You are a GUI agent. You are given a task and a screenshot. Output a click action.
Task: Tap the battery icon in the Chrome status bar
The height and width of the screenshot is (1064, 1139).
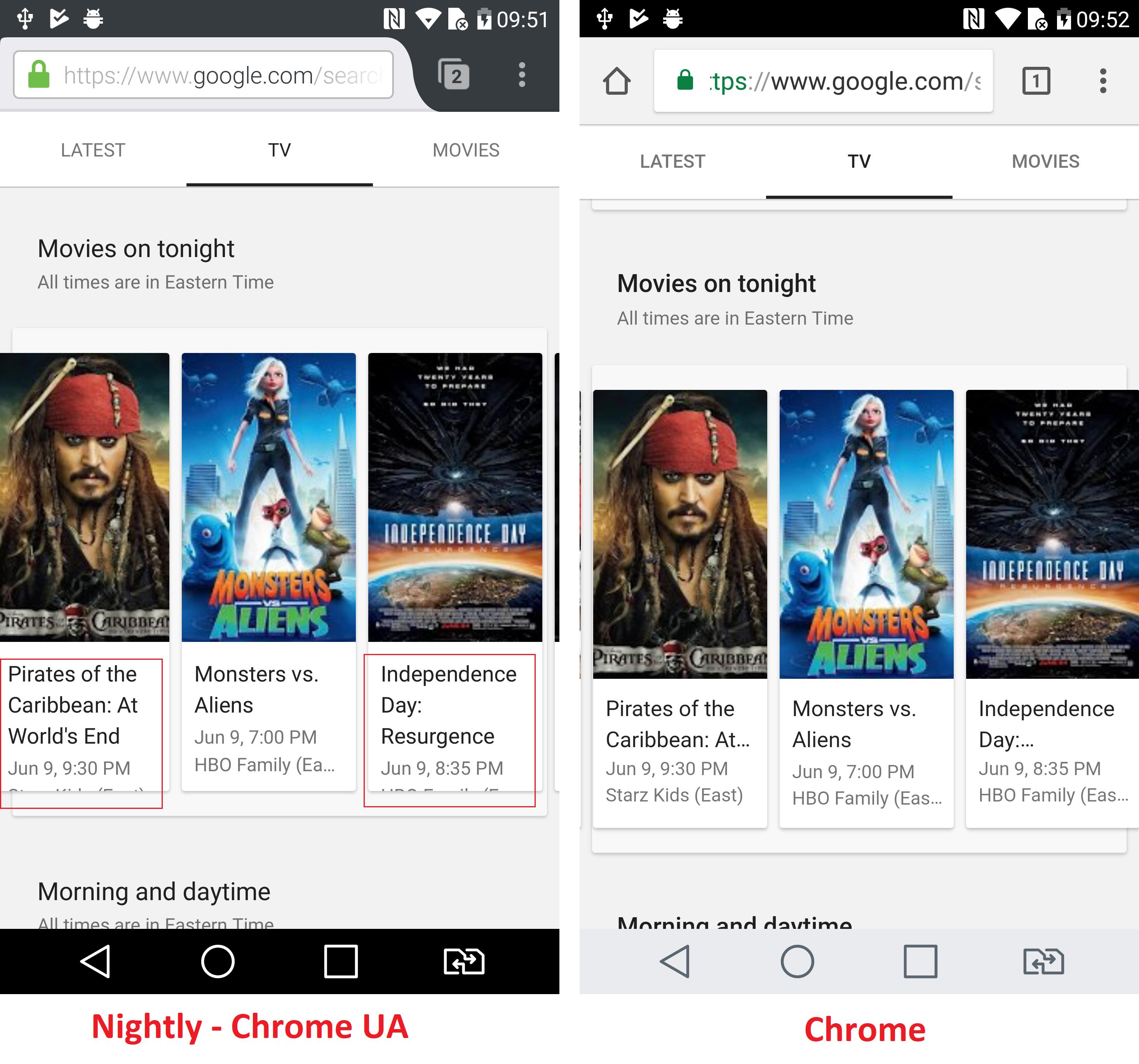(x=1064, y=18)
